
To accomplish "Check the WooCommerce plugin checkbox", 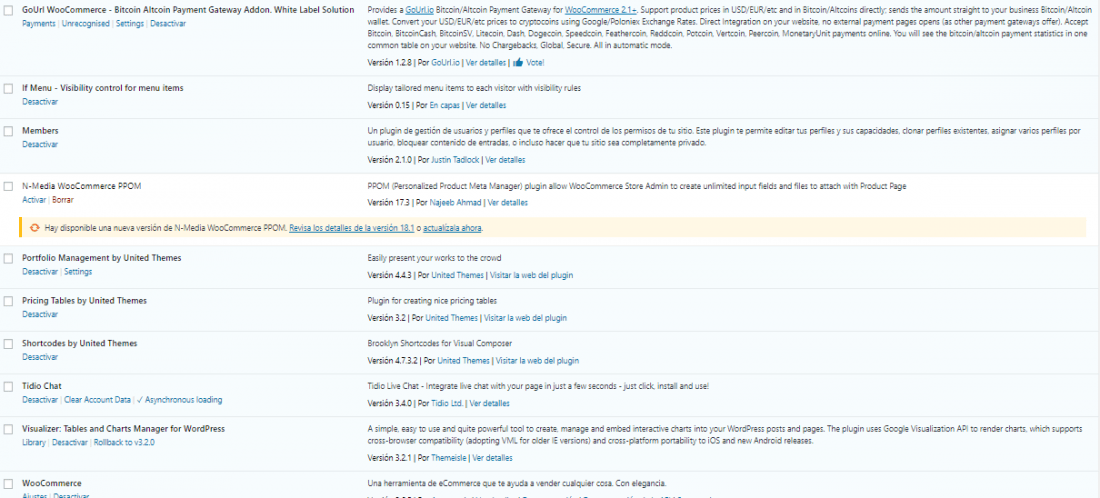I will point(8,484).
